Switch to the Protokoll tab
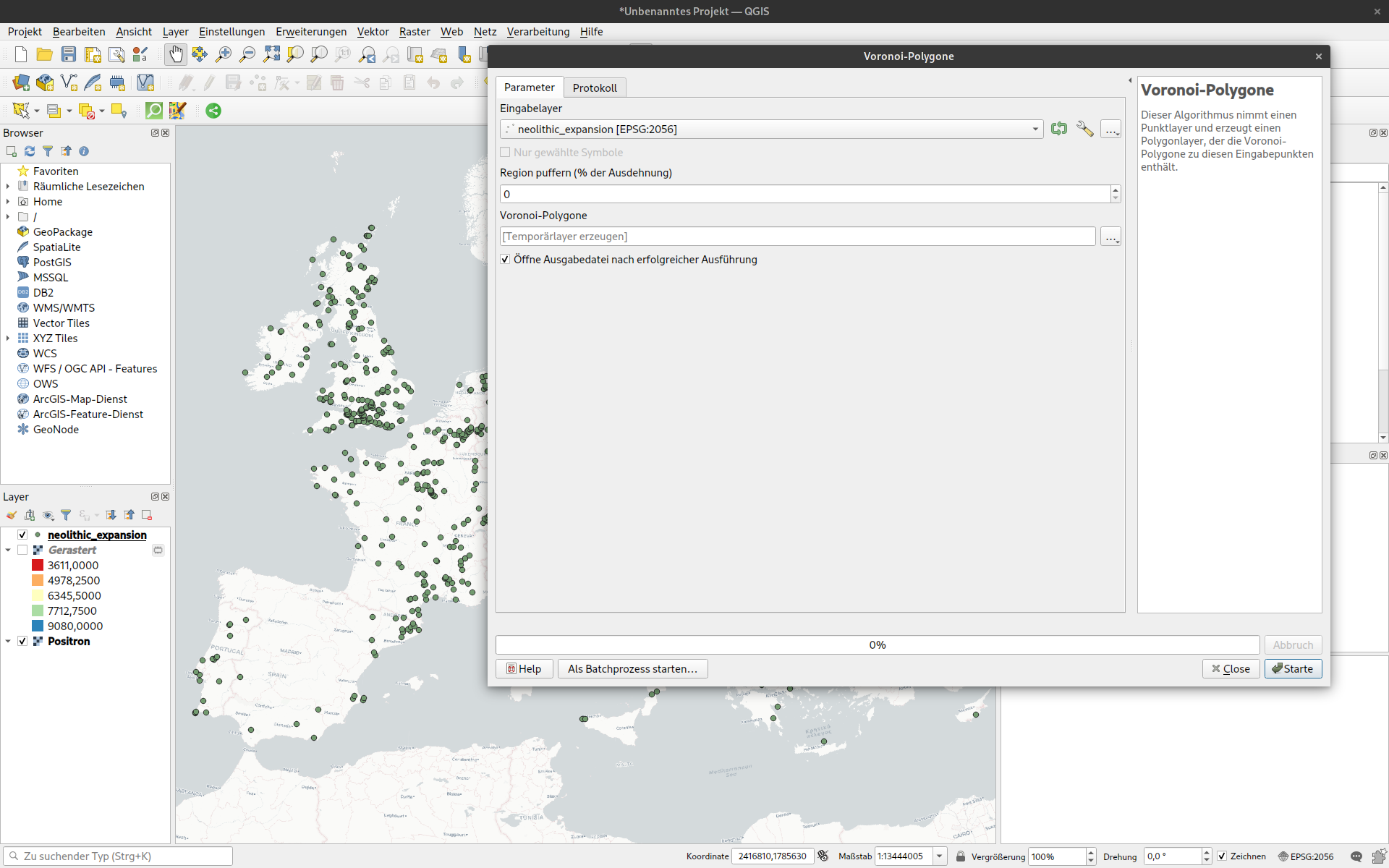Viewport: 1389px width, 868px height. pyautogui.click(x=595, y=88)
